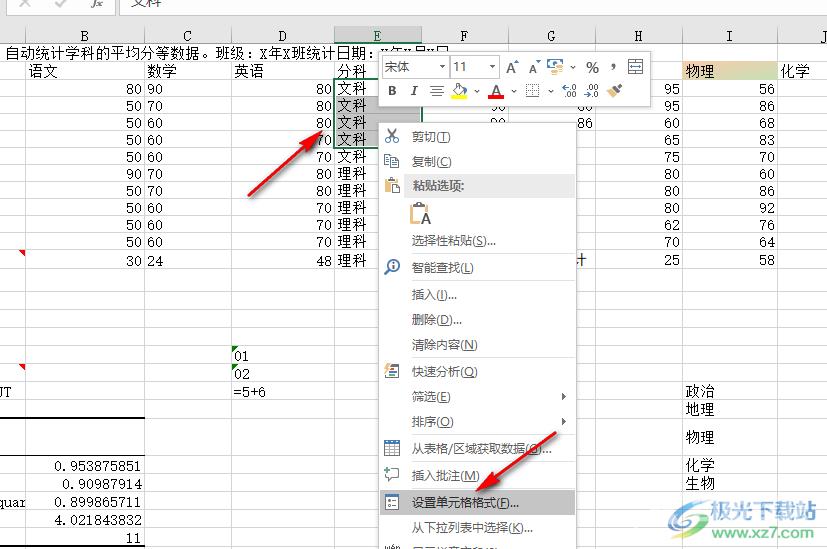This screenshot has width=827, height=549.
Task: Click the cell containing =5+6
Action: [x=283, y=392]
